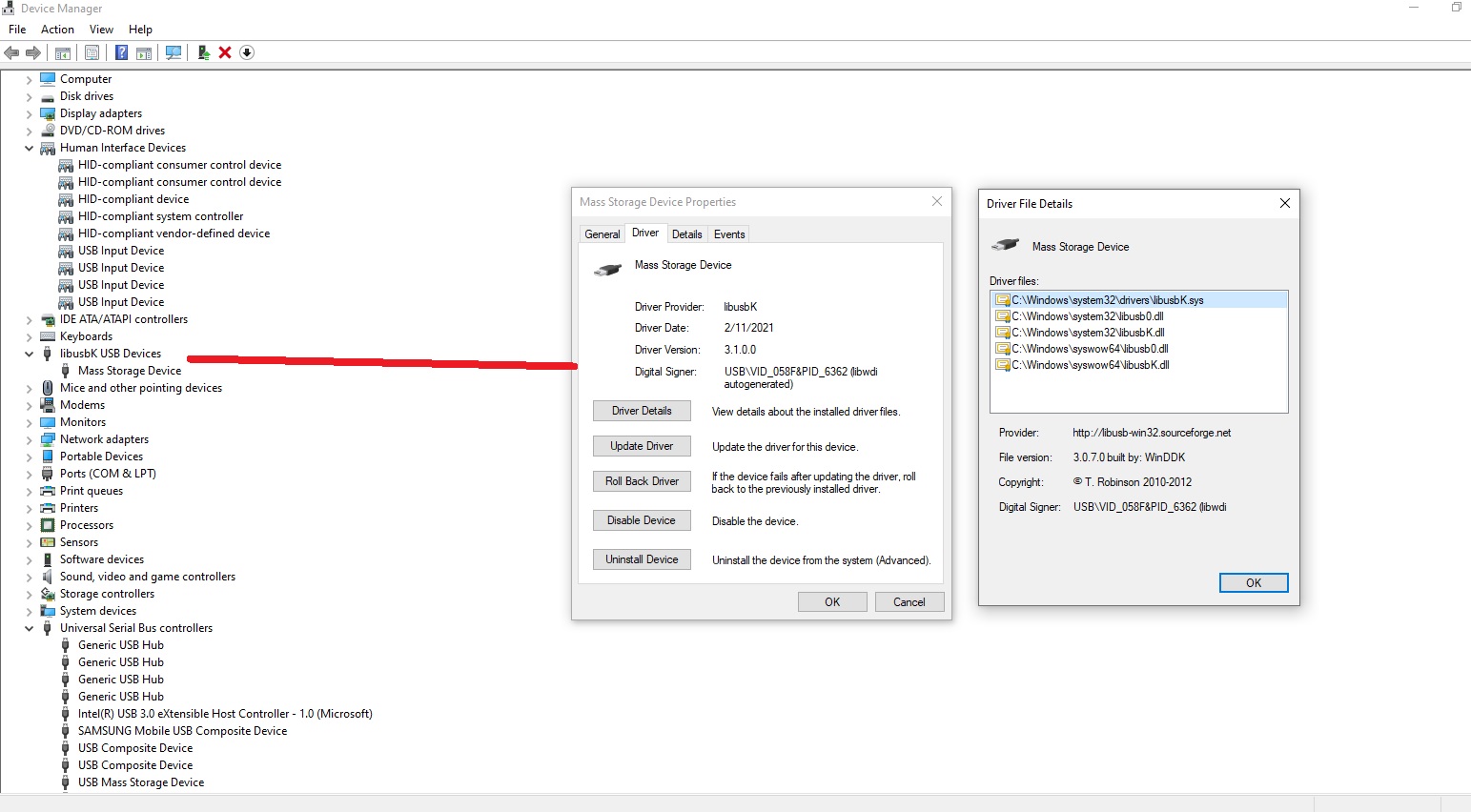Viewport: 1471px width, 812px height.
Task: Click the Scan for hardware changes icon
Action: (173, 52)
